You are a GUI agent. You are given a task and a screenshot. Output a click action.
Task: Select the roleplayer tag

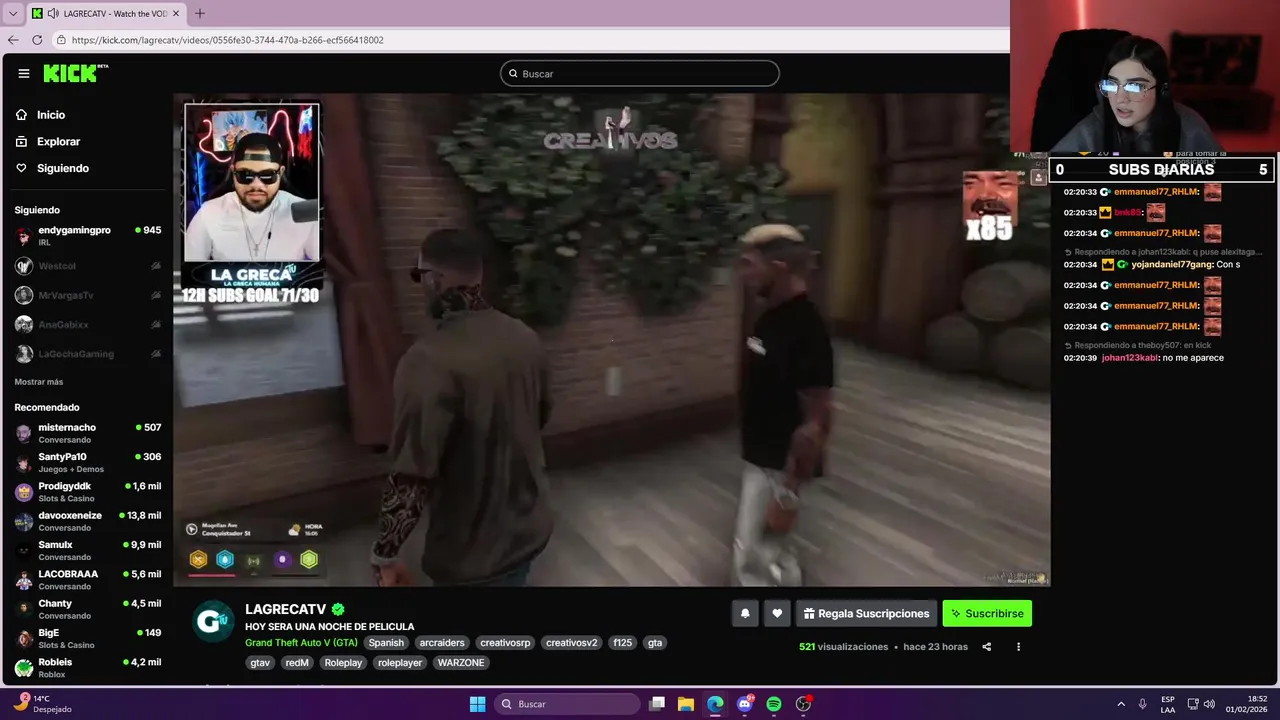400,663
